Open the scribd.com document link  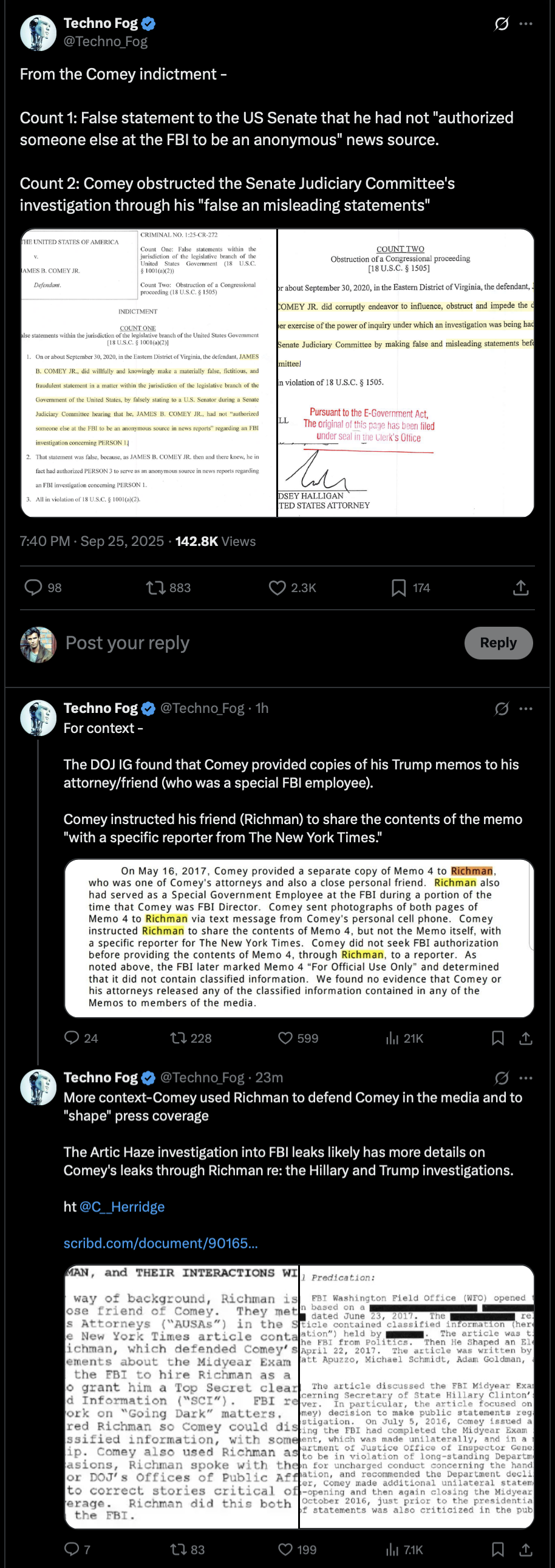(x=161, y=1243)
